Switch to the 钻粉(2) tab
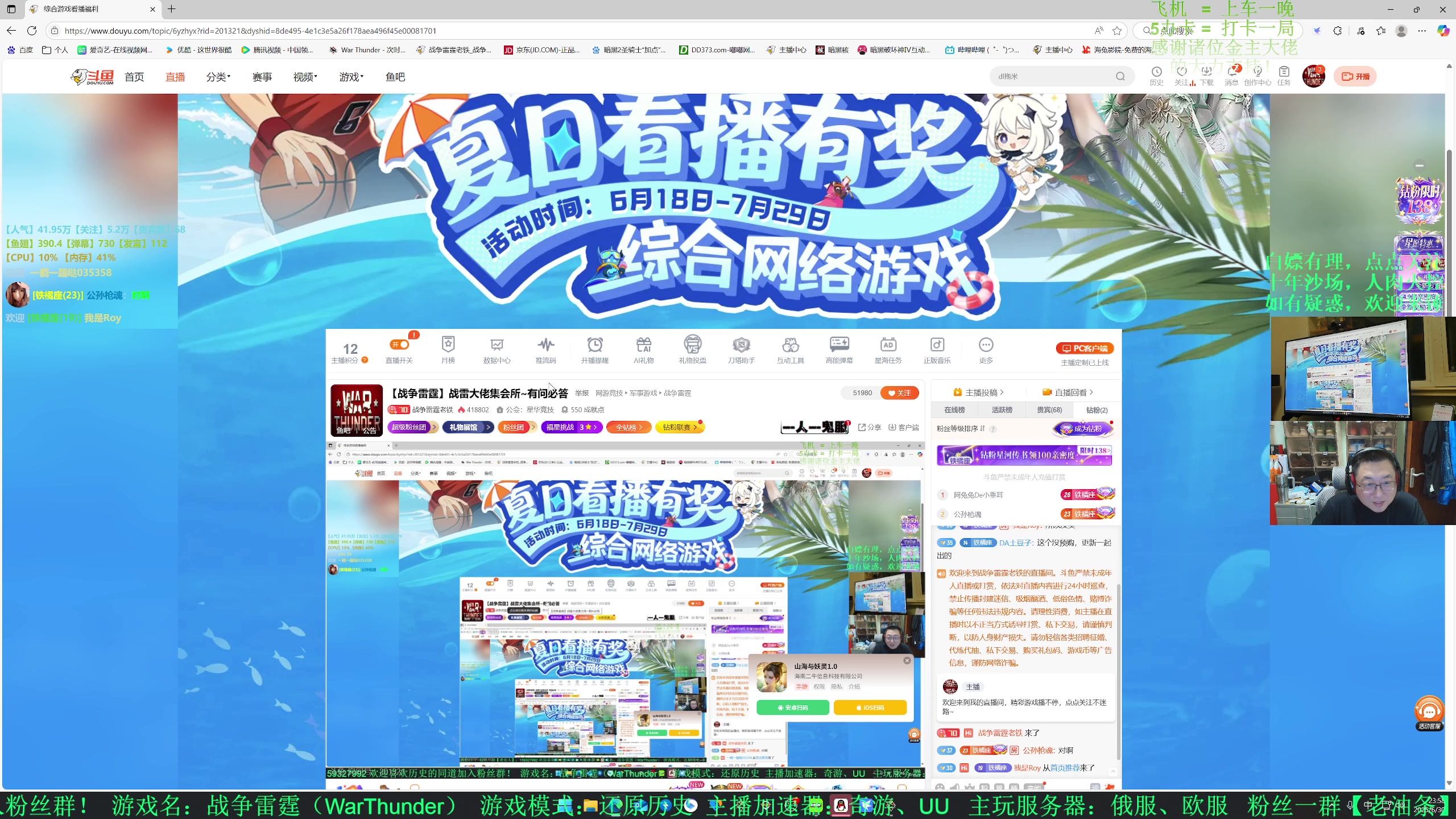 (x=1097, y=410)
